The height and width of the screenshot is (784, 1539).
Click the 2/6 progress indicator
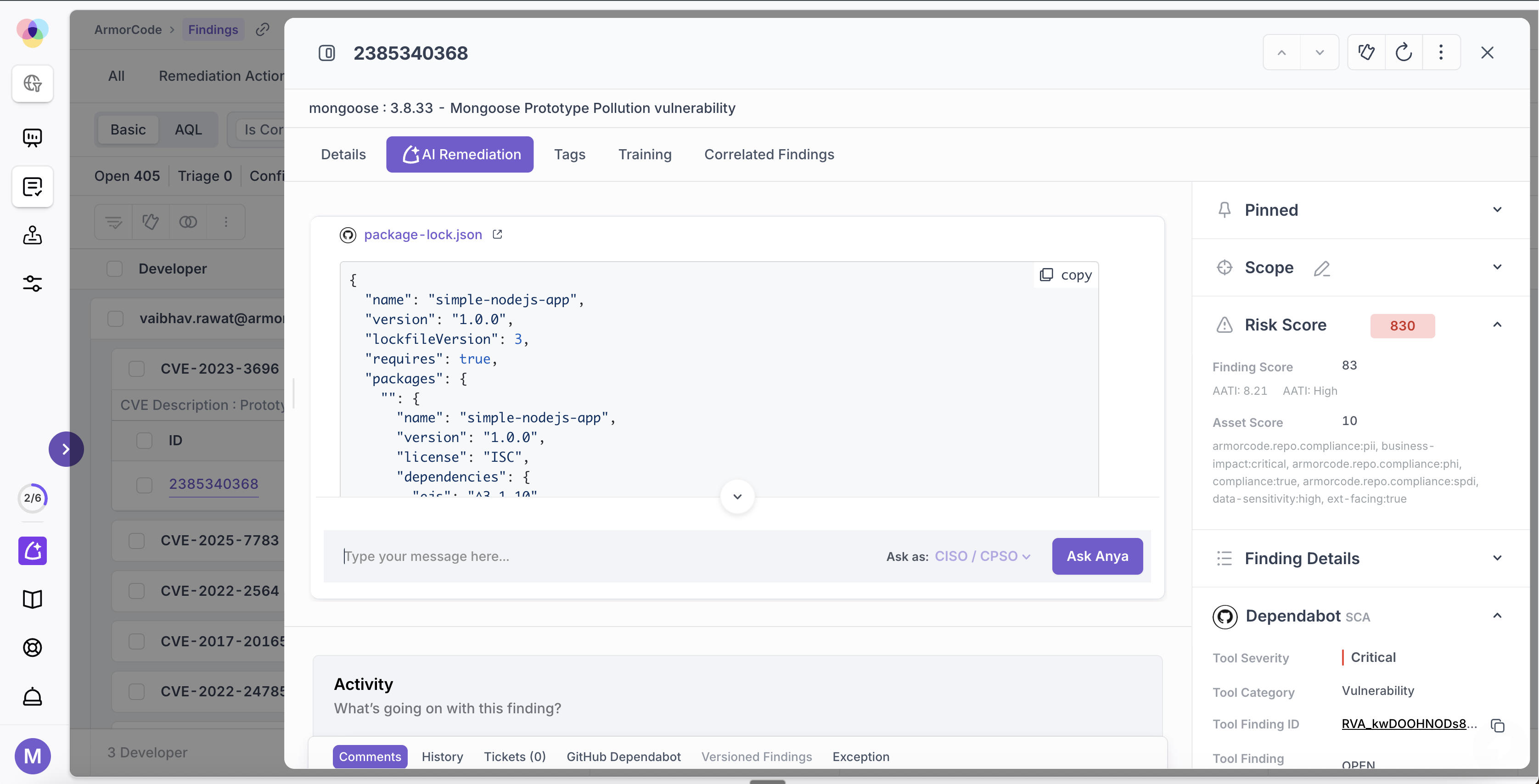point(32,498)
